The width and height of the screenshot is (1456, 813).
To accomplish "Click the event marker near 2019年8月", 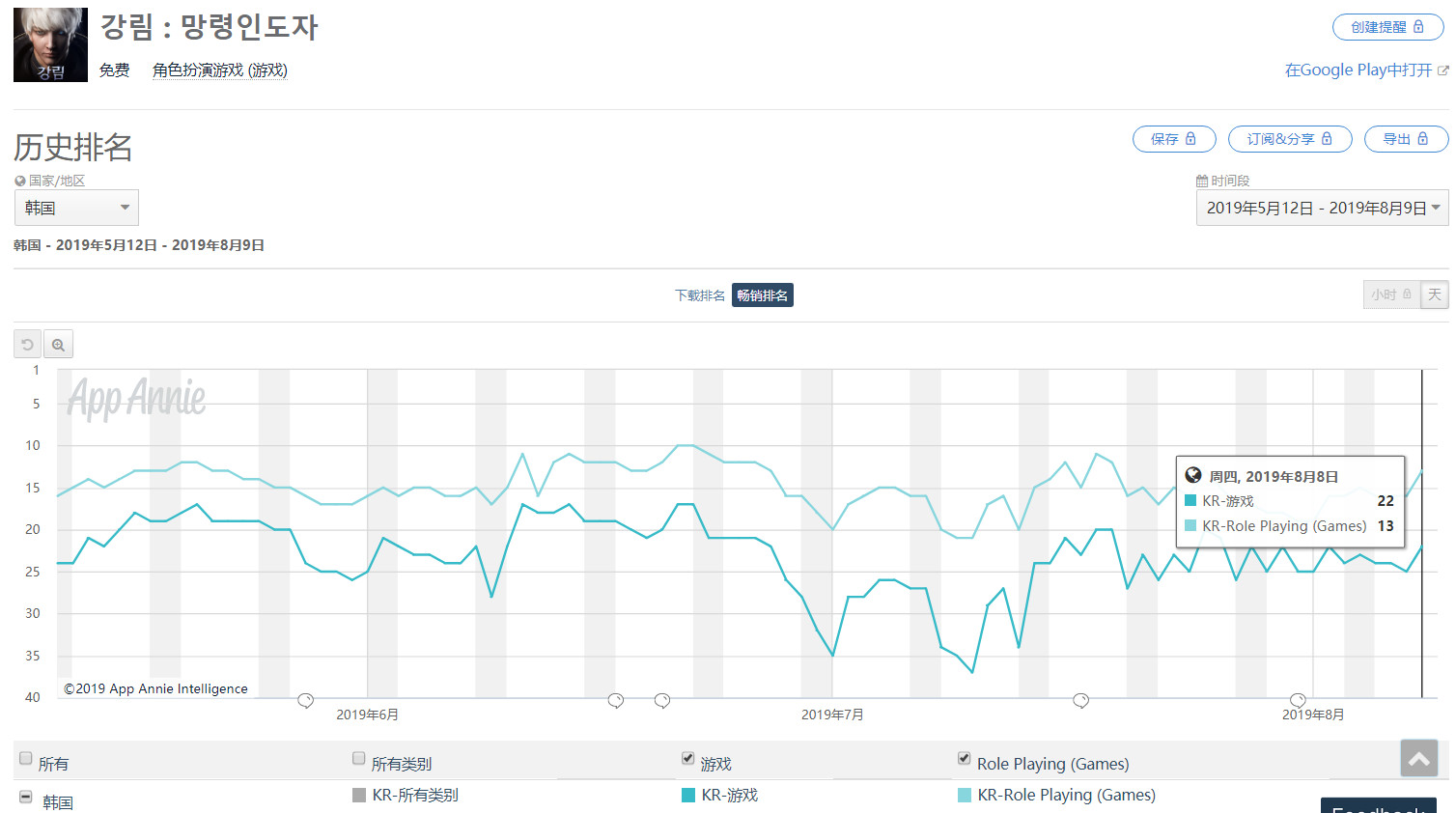I will (1298, 700).
